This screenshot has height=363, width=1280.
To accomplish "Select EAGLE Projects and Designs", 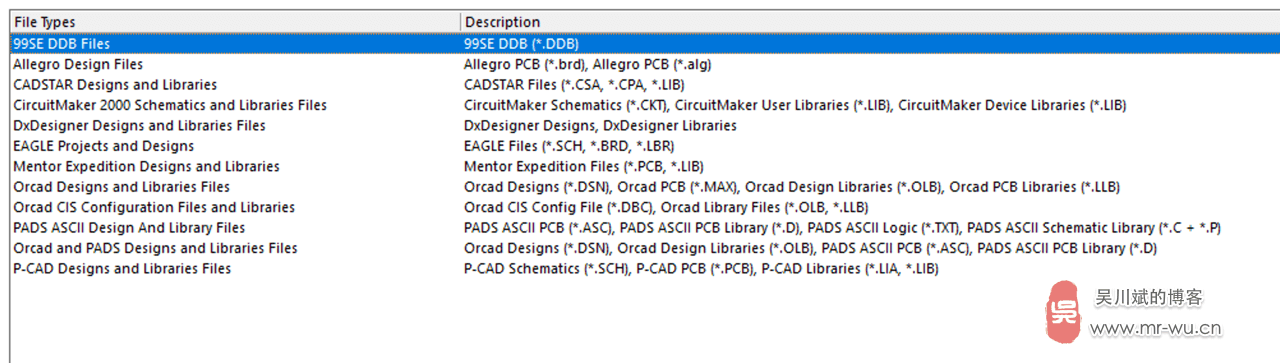I will (x=104, y=146).
